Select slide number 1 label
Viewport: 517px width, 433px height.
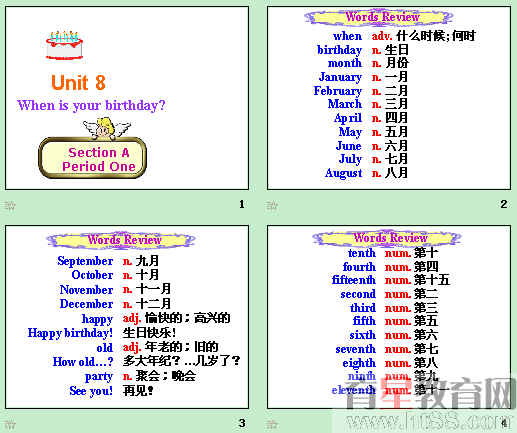(x=242, y=204)
